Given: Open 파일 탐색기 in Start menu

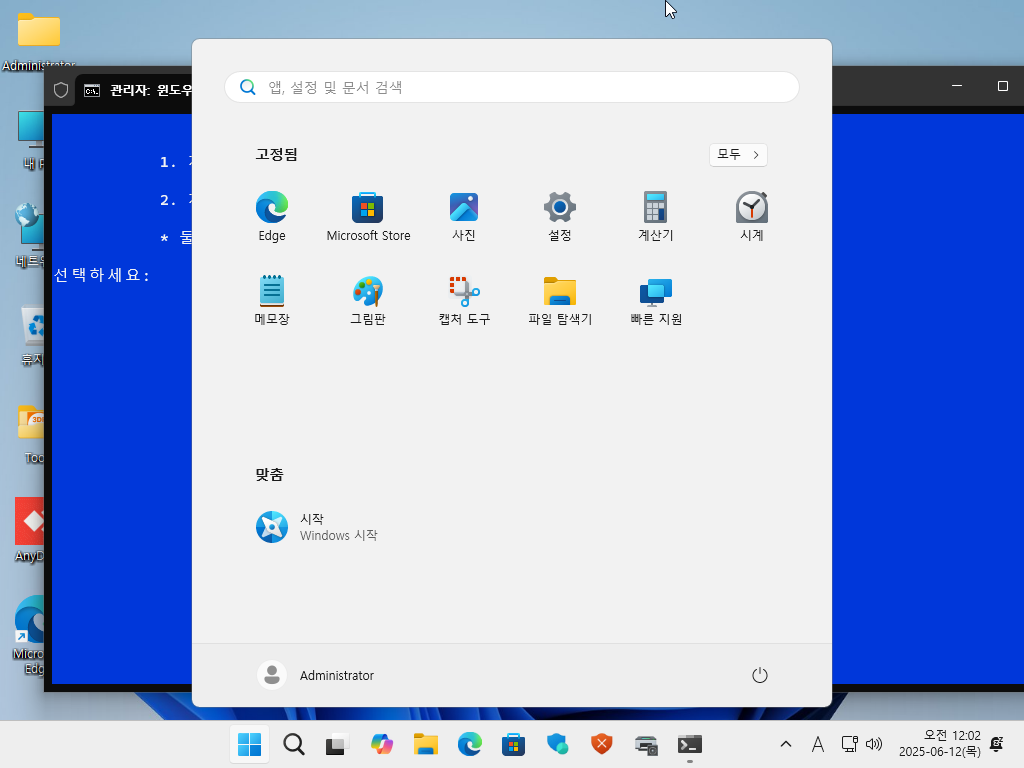Looking at the screenshot, I should (560, 300).
